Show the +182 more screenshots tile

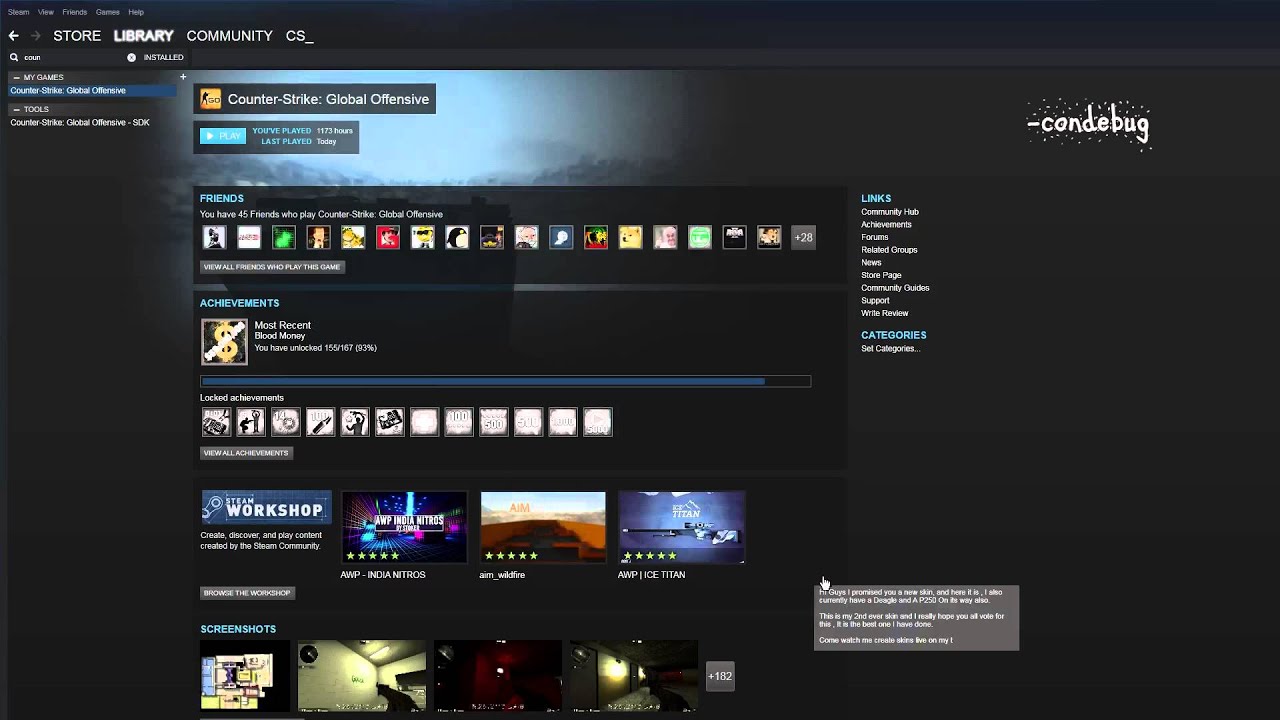coord(720,676)
